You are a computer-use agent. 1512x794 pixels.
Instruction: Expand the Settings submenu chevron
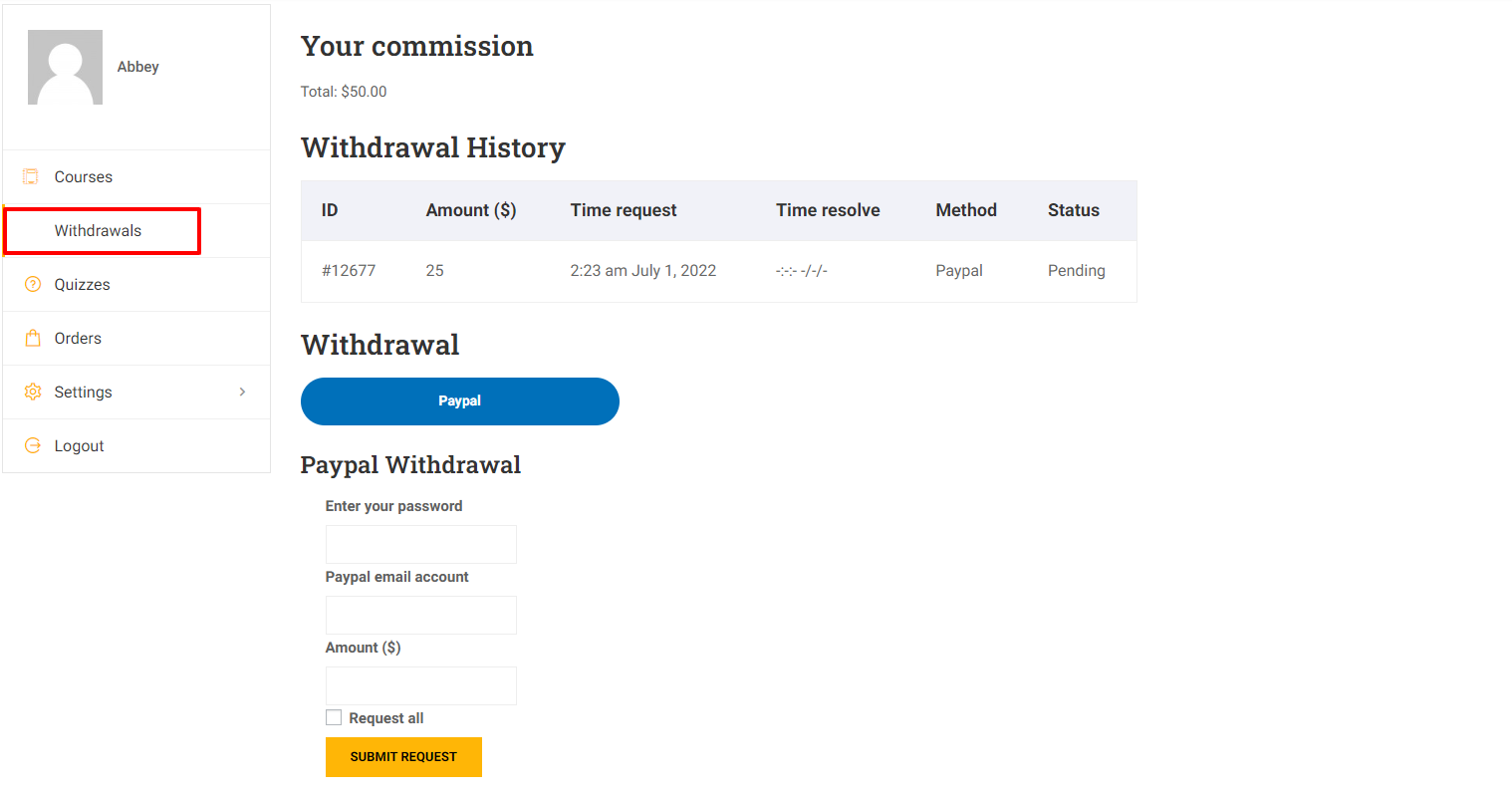242,392
